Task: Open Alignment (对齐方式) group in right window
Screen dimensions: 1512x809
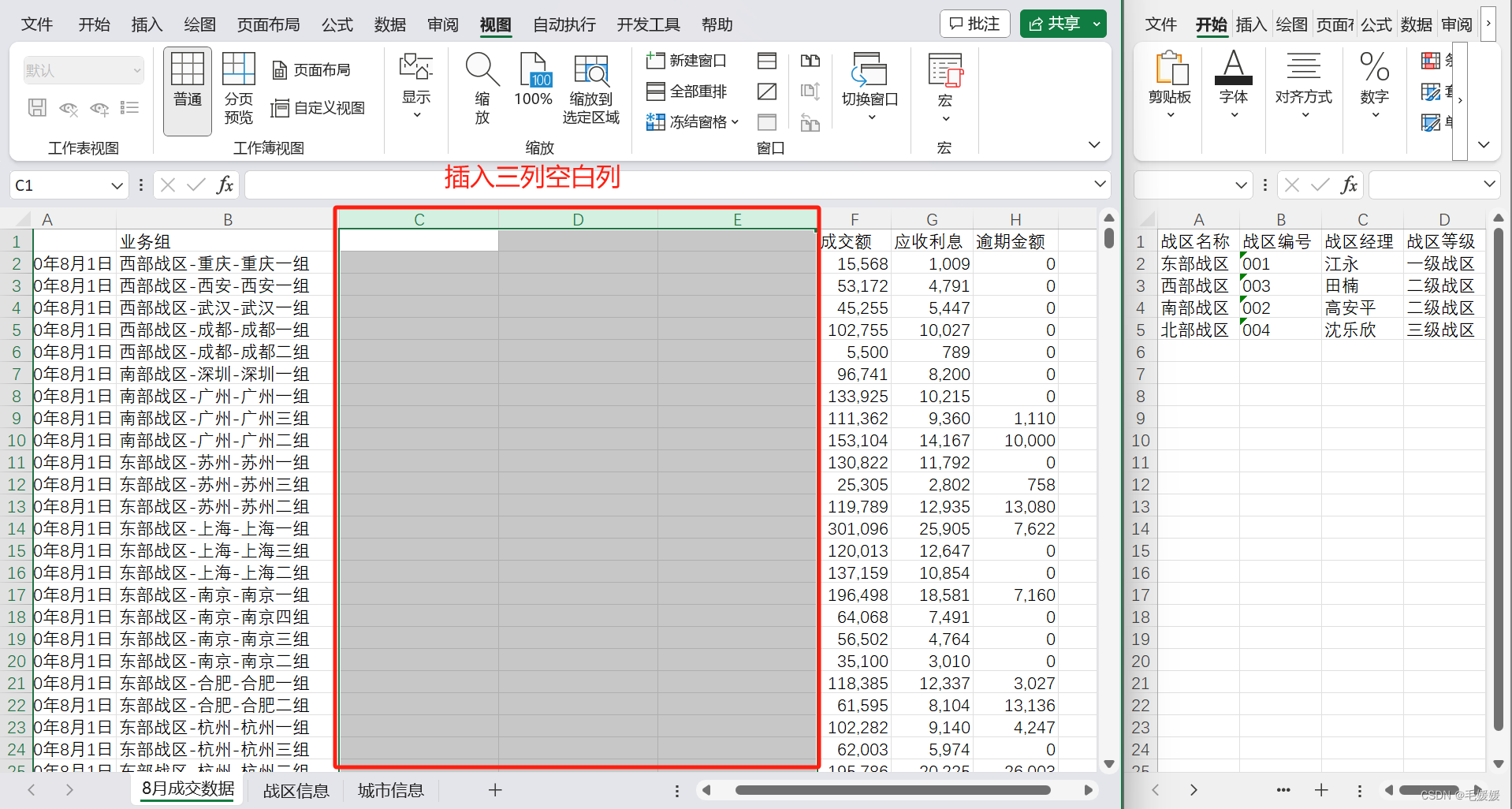Action: pos(1304,86)
